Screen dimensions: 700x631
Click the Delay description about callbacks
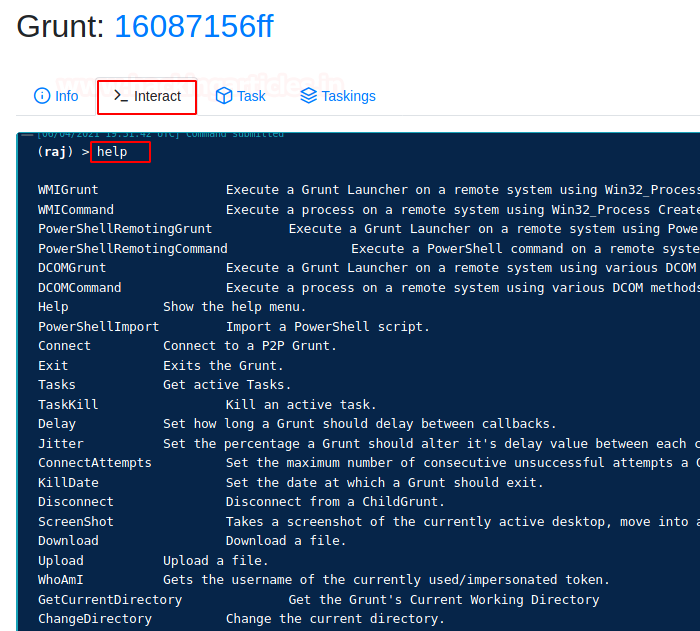360,424
